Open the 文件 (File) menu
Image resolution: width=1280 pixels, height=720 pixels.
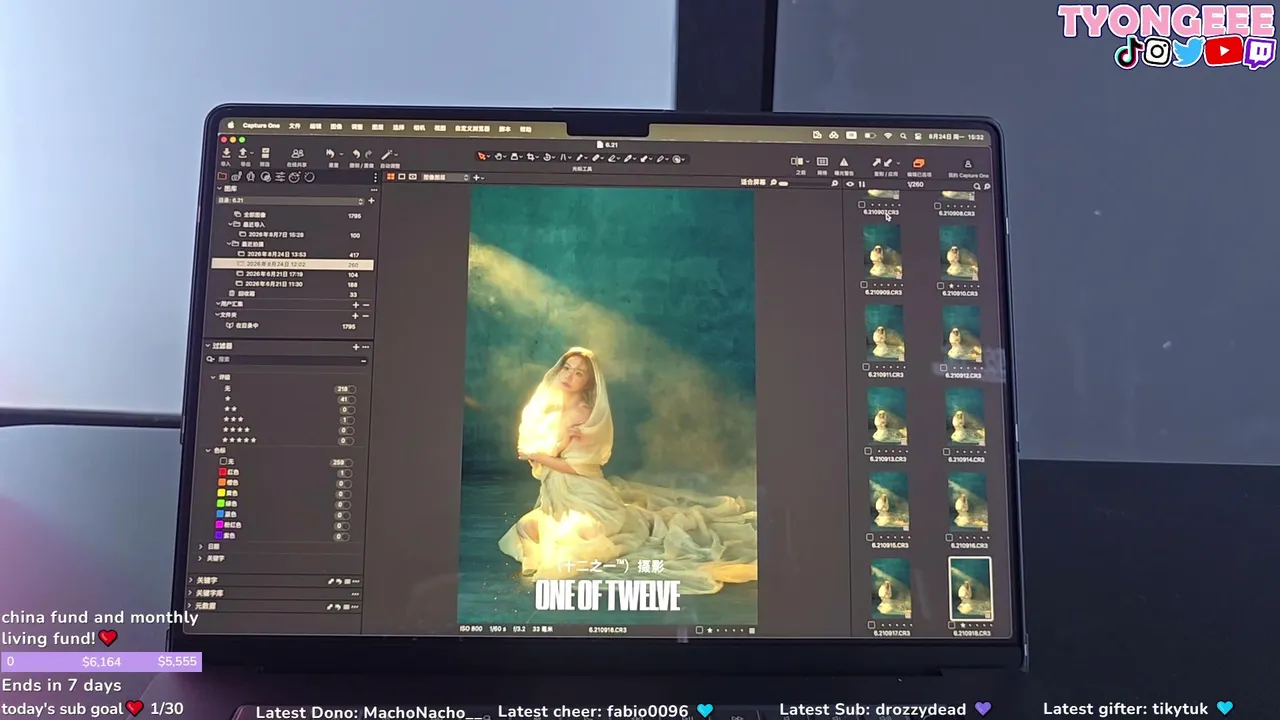click(294, 126)
